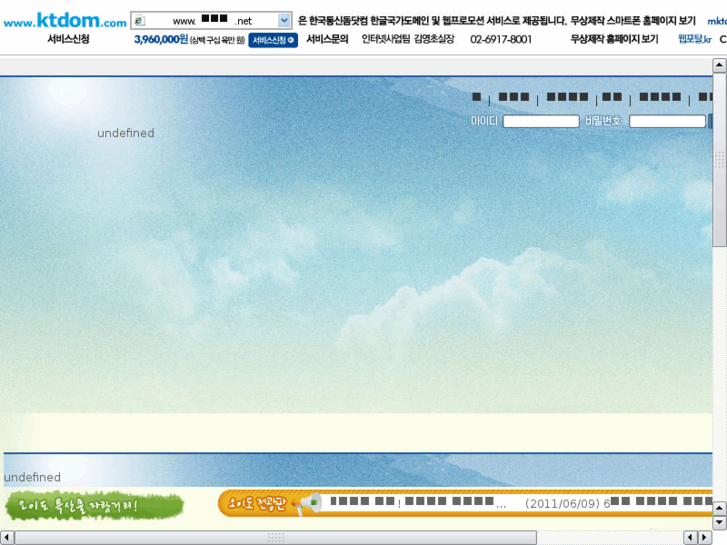Click the upper scroll arrow at bottom right
Image resolution: width=727 pixels, height=545 pixels.
pos(719,508)
